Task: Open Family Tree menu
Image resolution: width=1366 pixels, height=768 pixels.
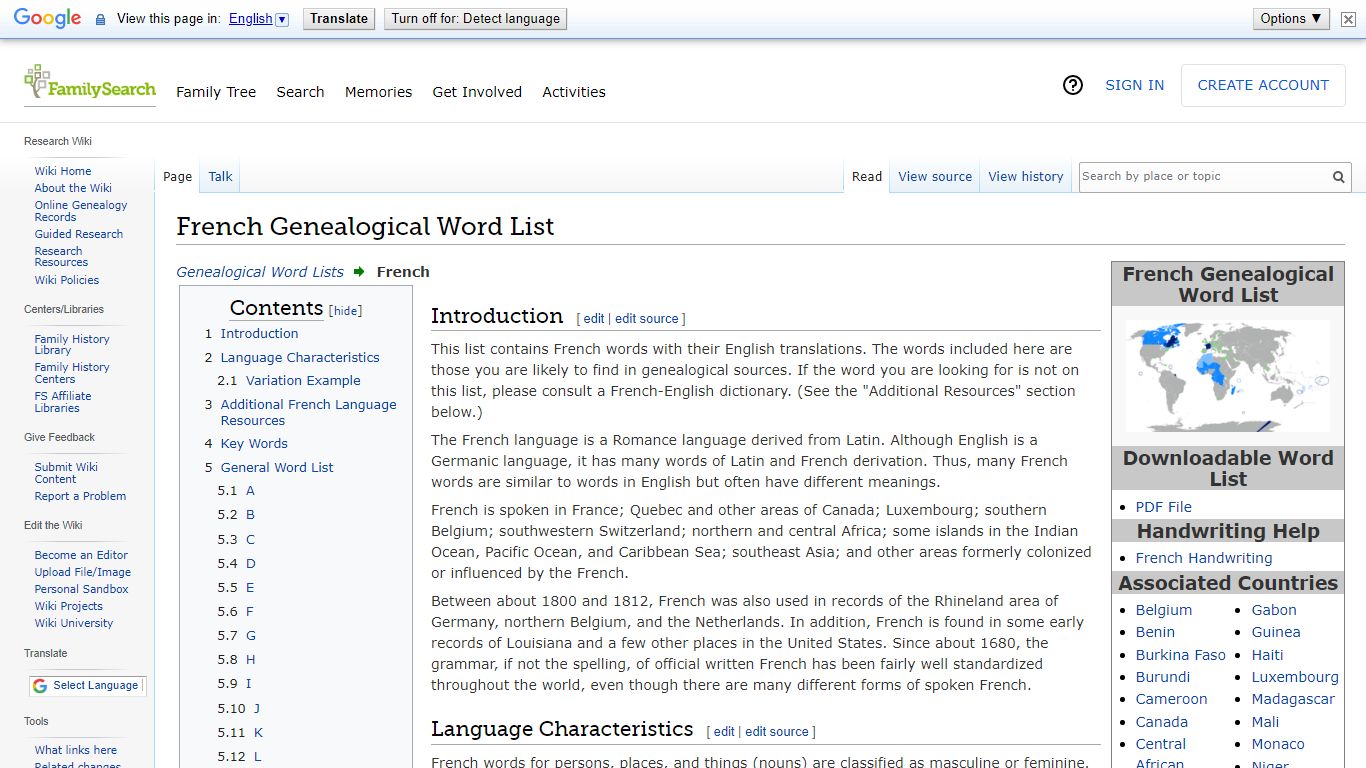Action: [216, 92]
